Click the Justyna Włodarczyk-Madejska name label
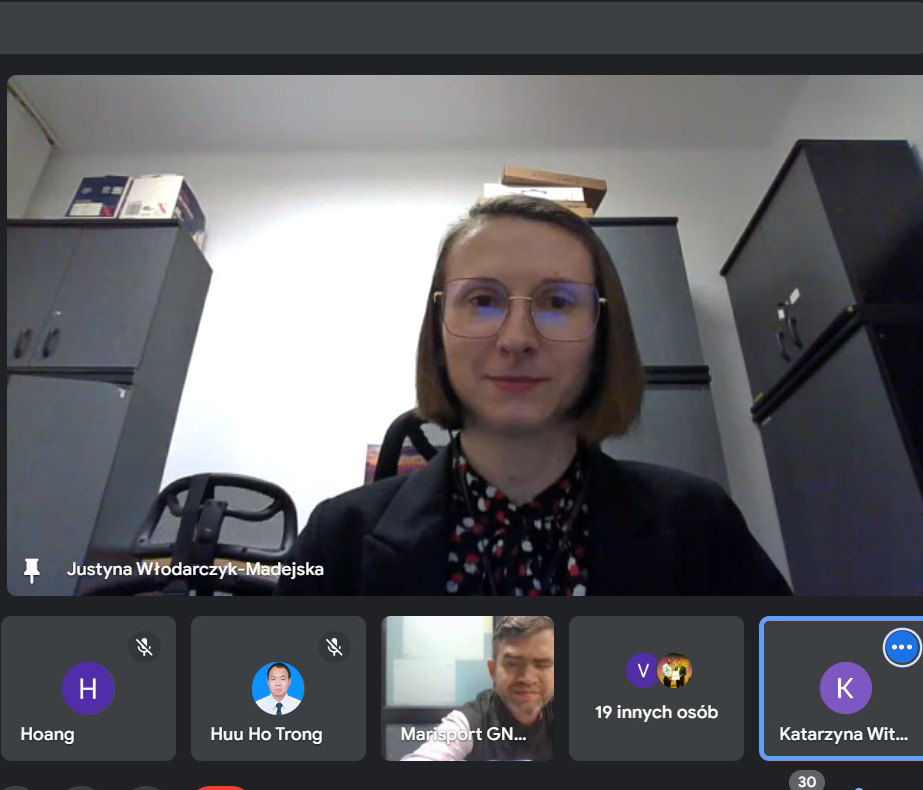923x790 pixels. [195, 569]
